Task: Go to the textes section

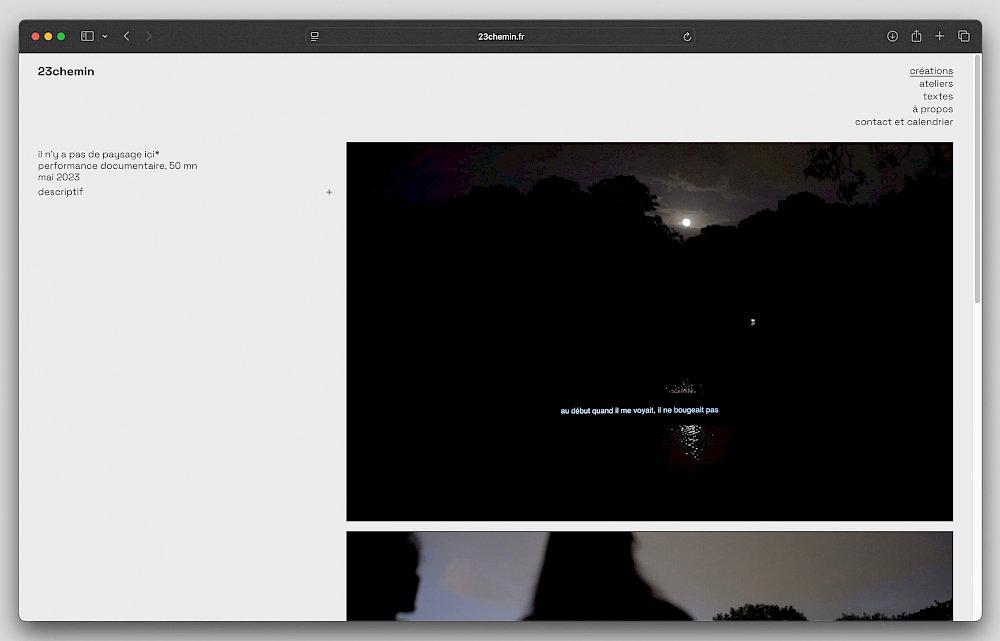Action: point(937,97)
